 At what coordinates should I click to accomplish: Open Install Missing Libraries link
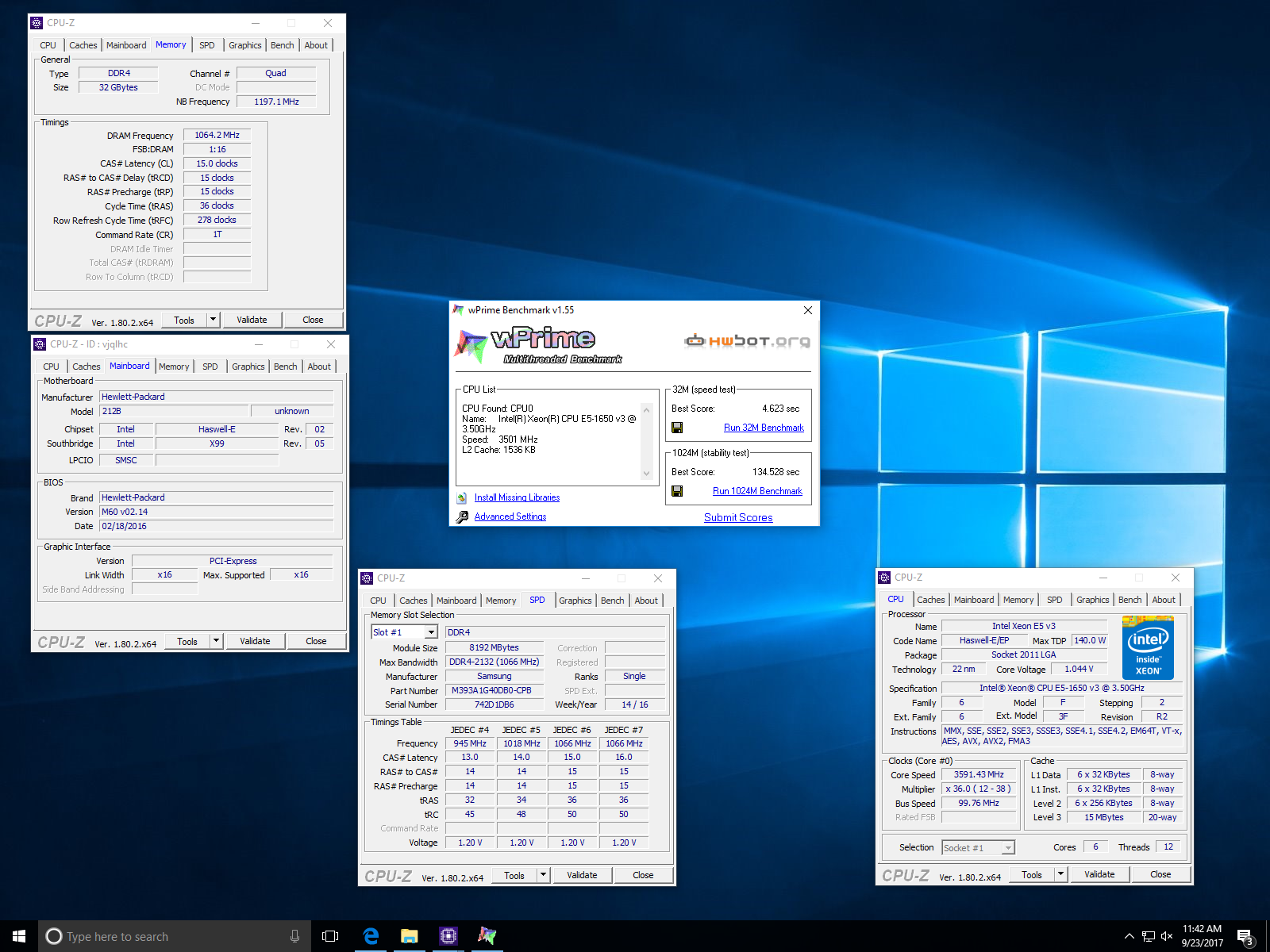pos(517,498)
